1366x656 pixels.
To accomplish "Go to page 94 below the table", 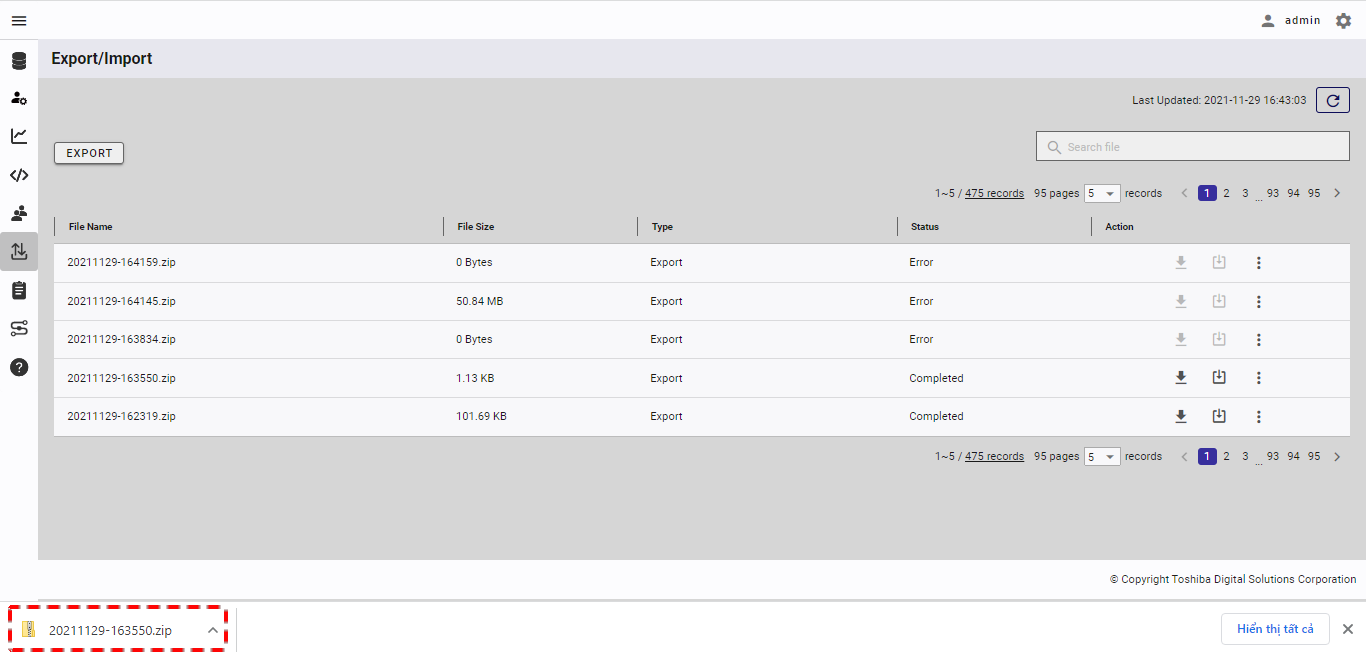I will point(1294,456).
